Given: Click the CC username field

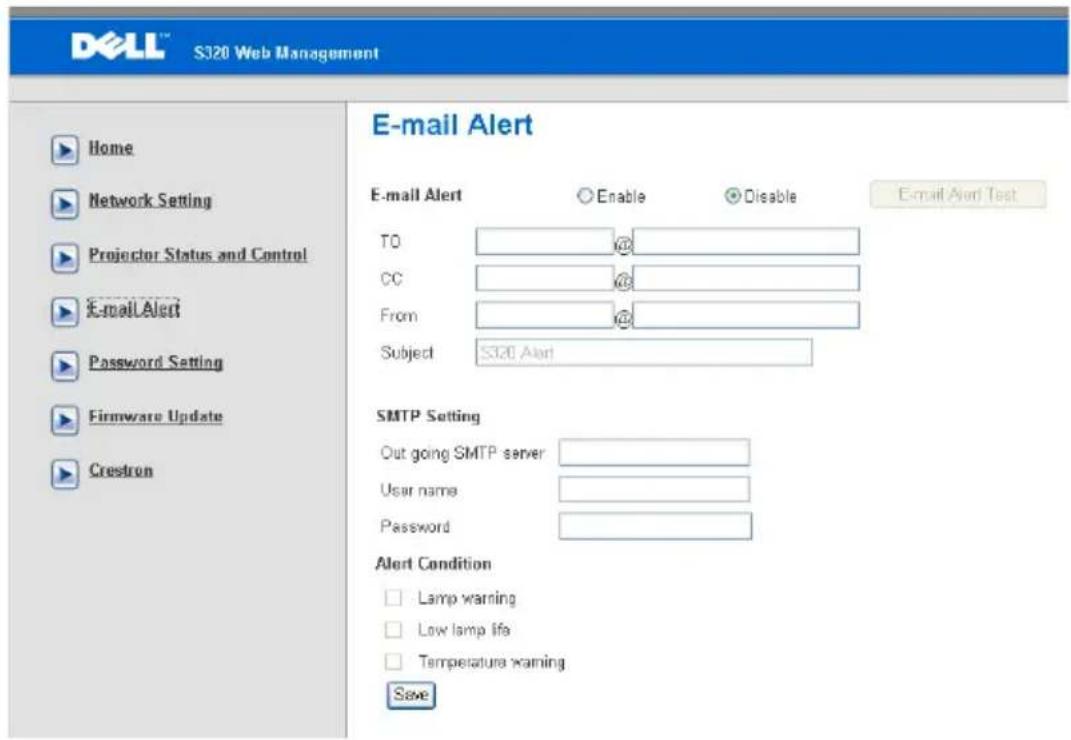Looking at the screenshot, I should (545, 278).
